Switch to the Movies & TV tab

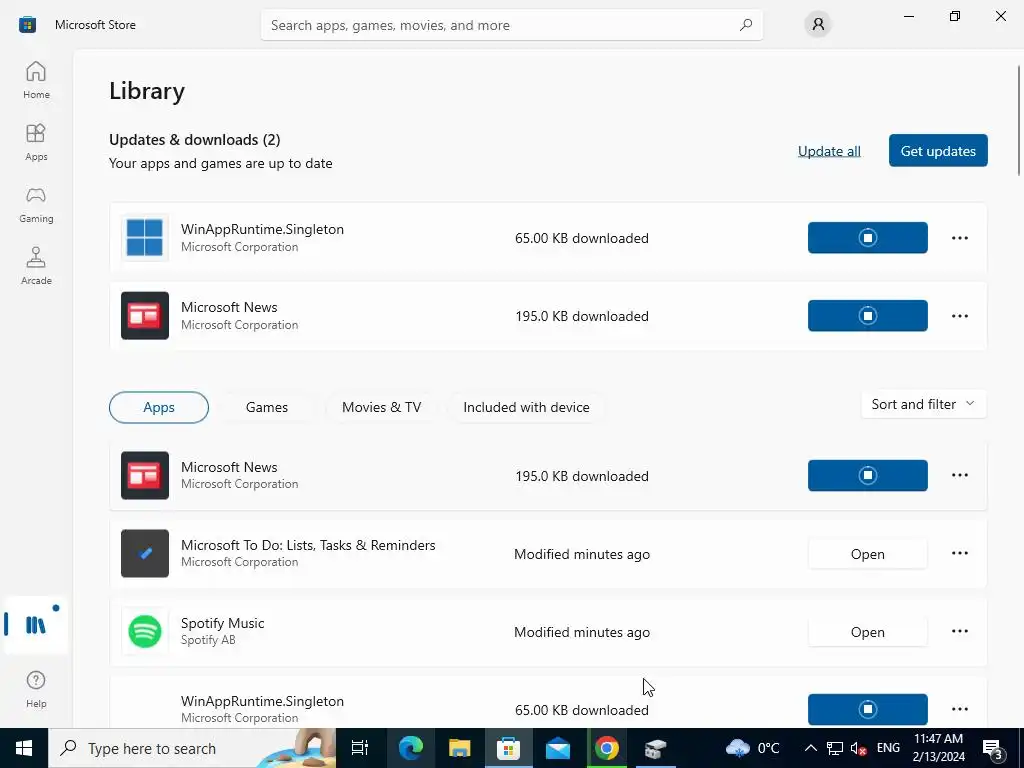point(381,408)
